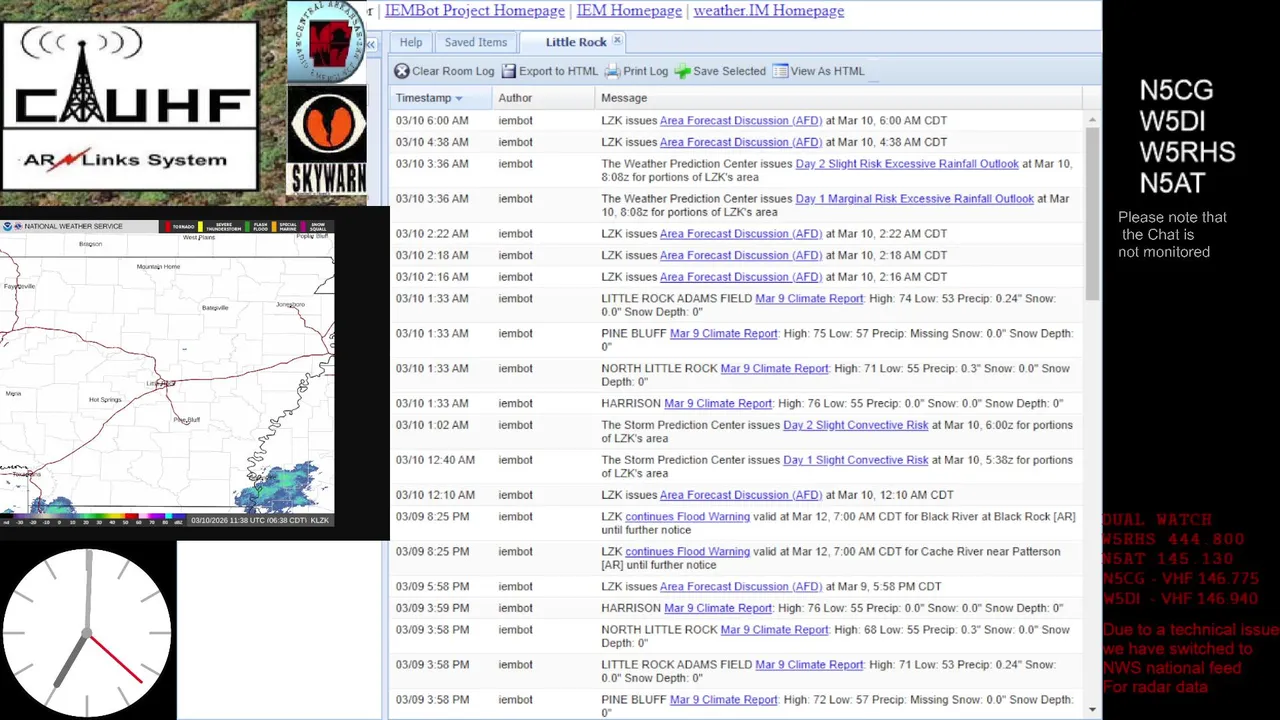
Task: Open the Saved Items tab
Action: tap(476, 42)
